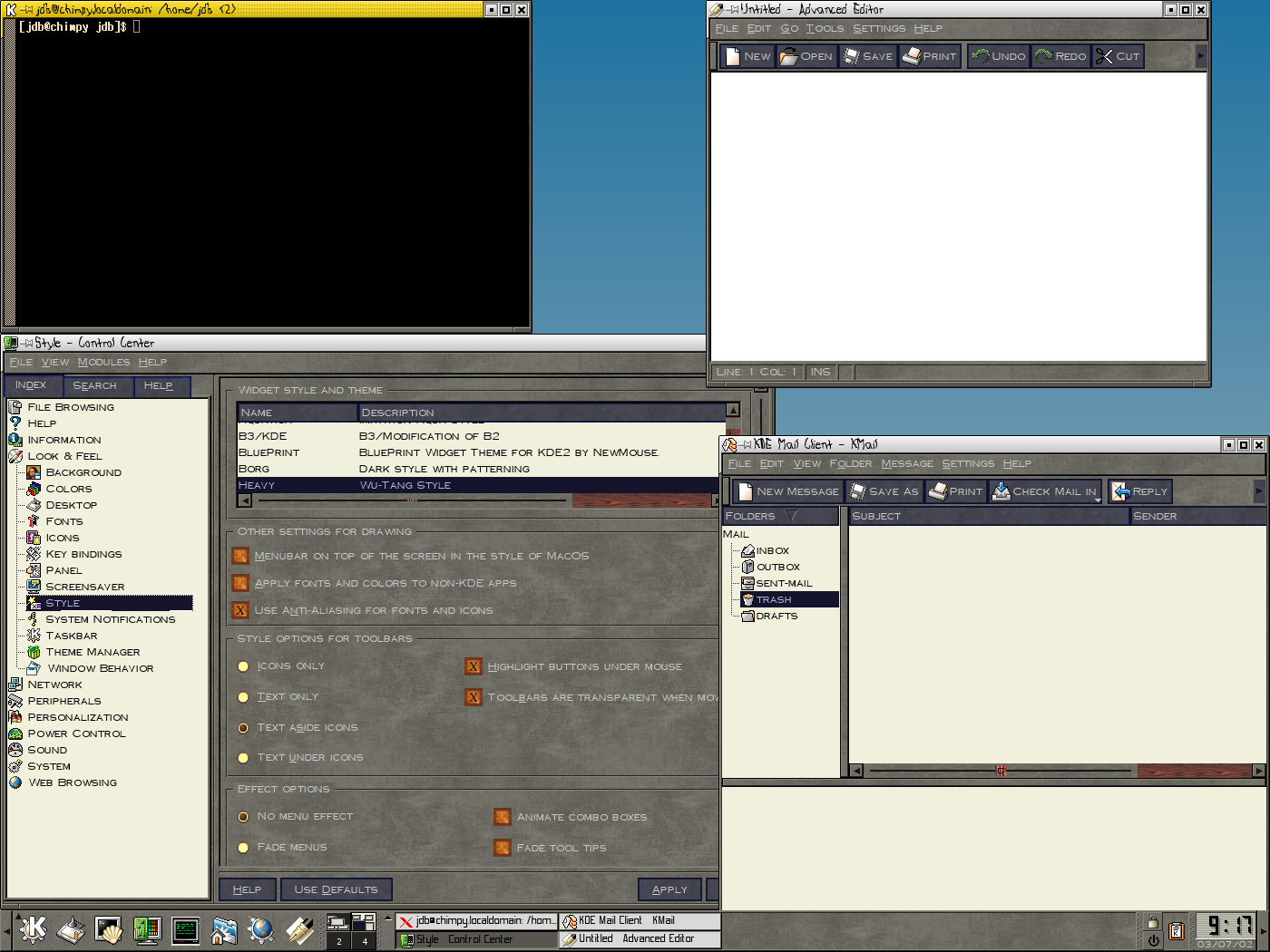Open Modules menu in Control Center
The width and height of the screenshot is (1270, 952).
[x=103, y=362]
